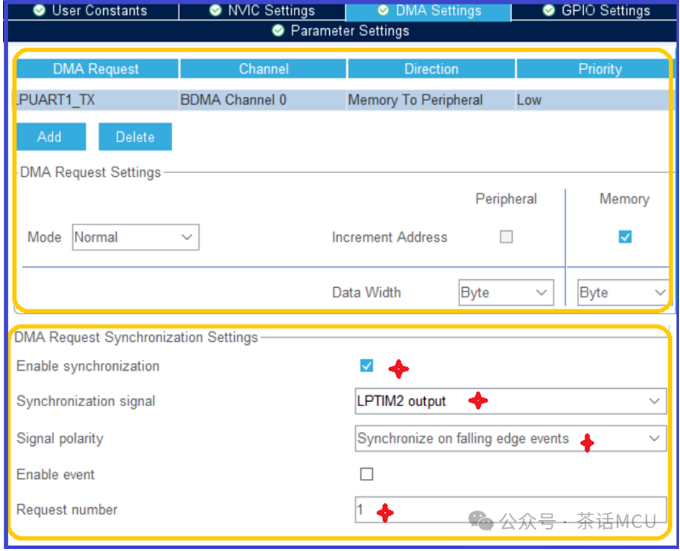The height and width of the screenshot is (551, 680).
Task: Click the green check icon beside Parameter Settings
Action: pos(278,31)
